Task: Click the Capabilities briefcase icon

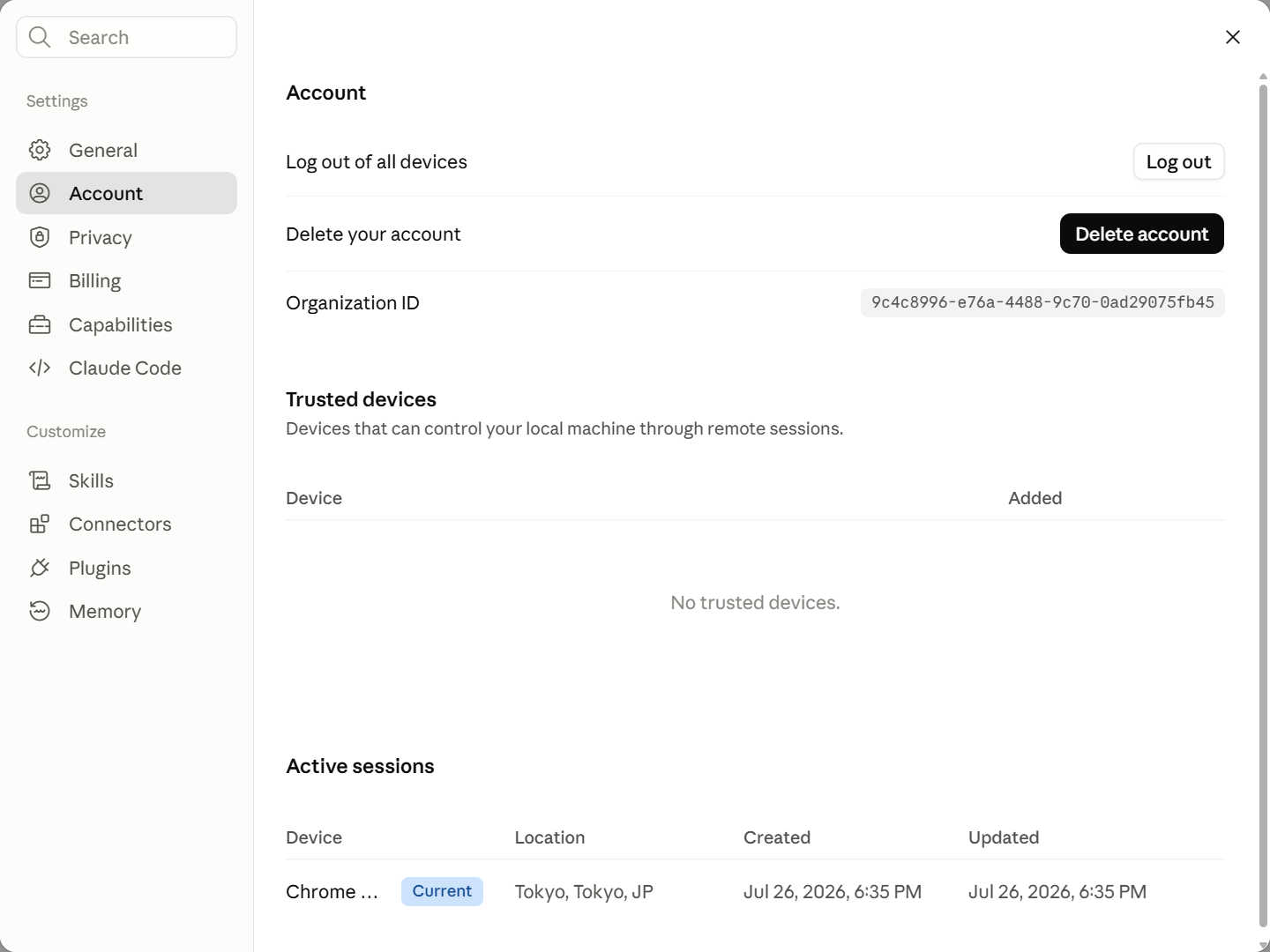Action: pos(40,324)
